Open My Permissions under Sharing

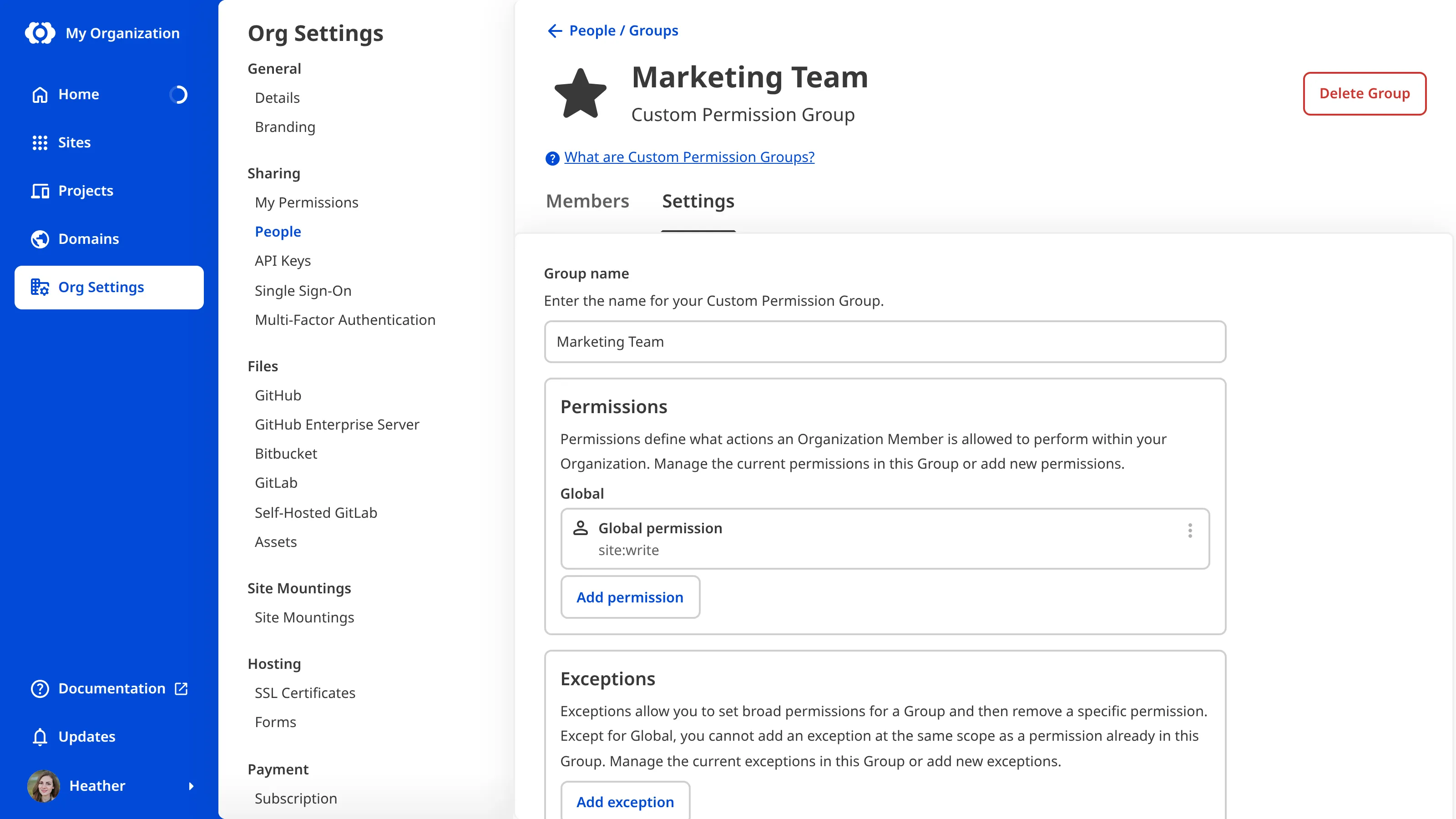coord(306,202)
